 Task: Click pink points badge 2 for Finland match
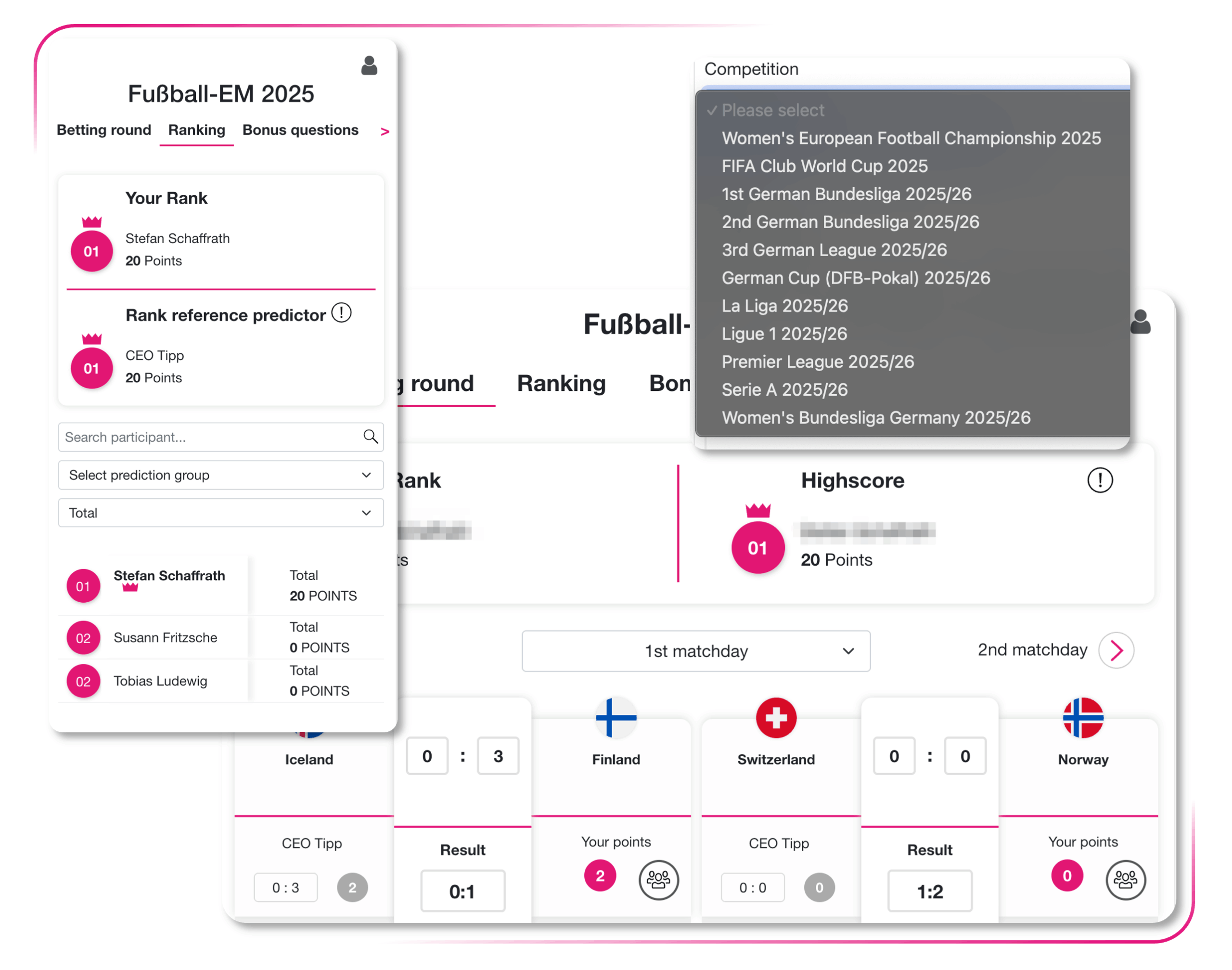(x=600, y=876)
